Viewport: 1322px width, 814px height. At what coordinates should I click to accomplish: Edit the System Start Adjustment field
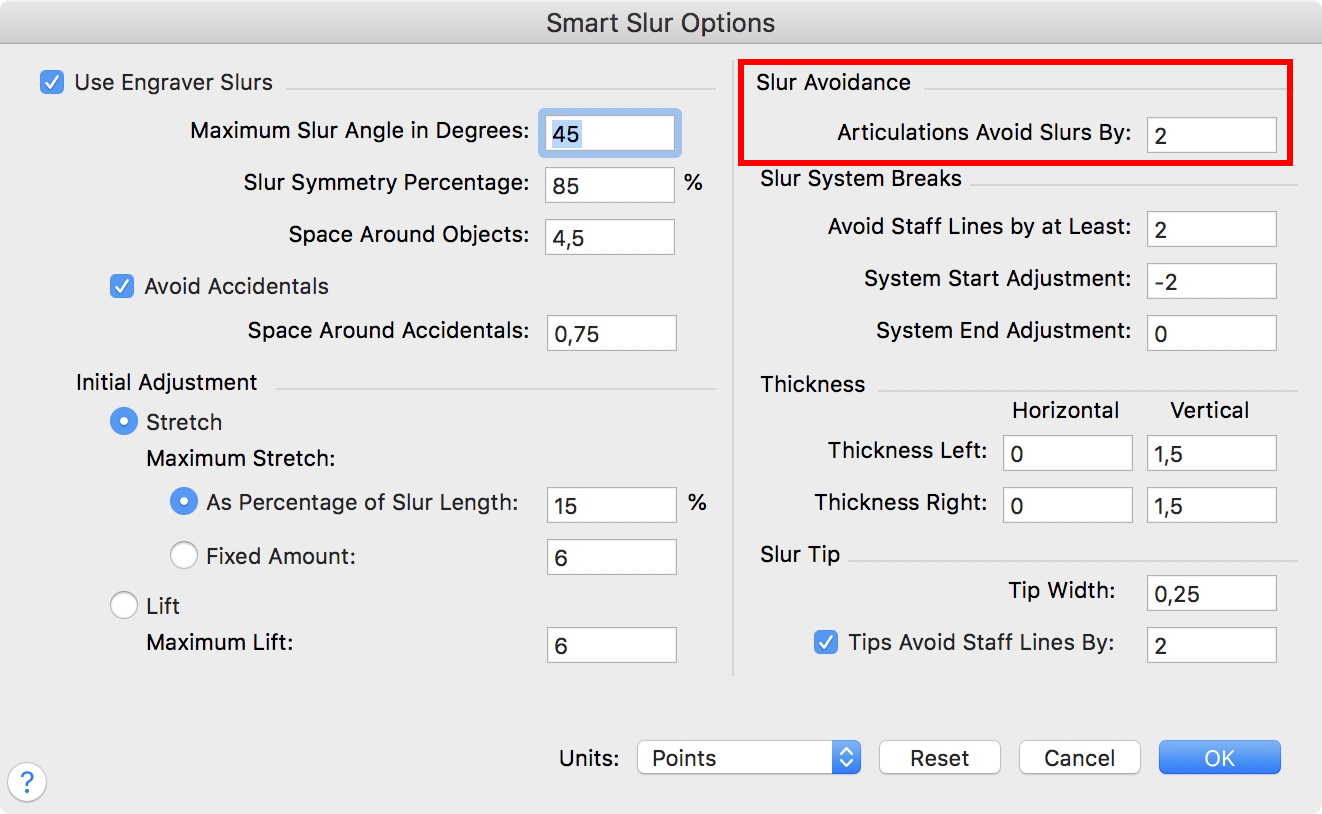tap(1211, 281)
